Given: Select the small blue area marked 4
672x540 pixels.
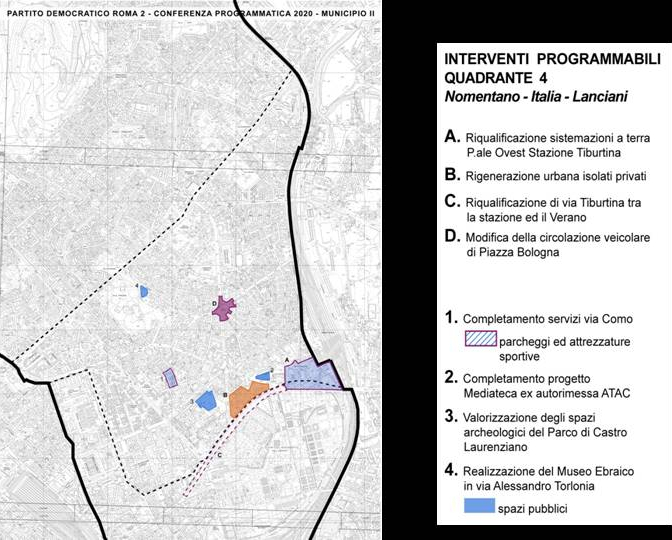Looking at the screenshot, I should coord(144,292).
